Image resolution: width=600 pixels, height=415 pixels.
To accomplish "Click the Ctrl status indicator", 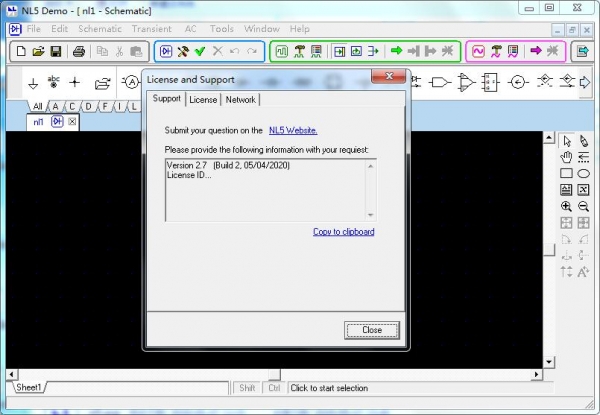I will coord(274,388).
